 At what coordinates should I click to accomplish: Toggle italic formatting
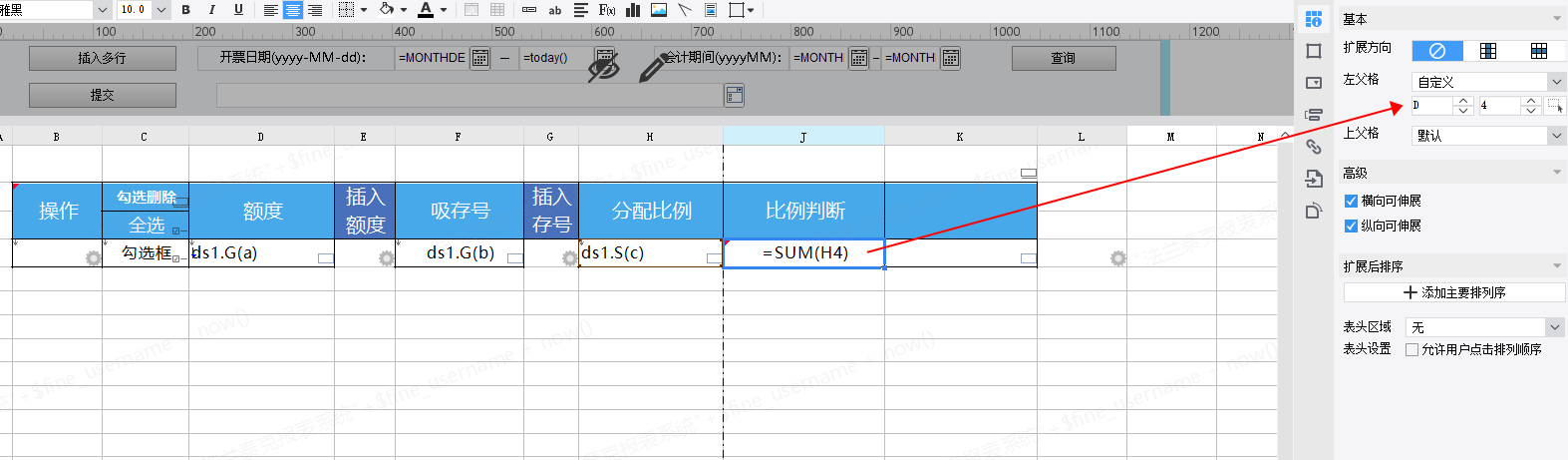(x=211, y=10)
